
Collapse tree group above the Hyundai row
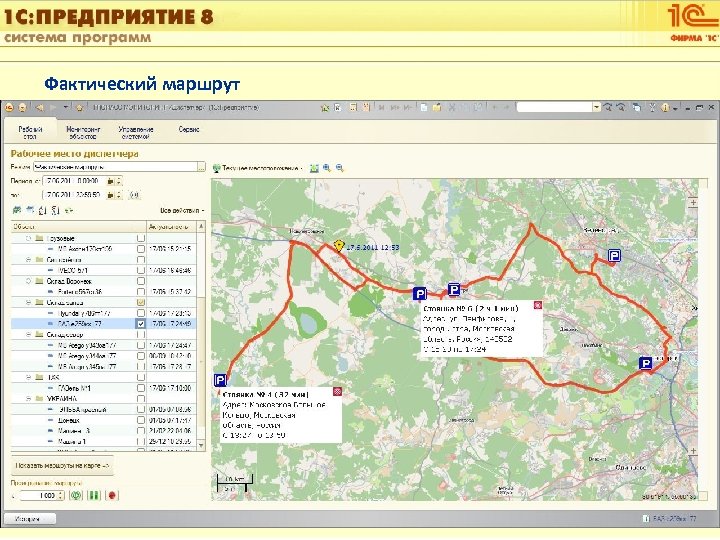tap(28, 303)
